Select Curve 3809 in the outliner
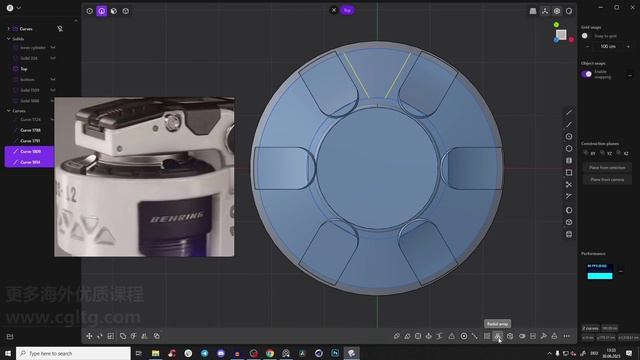 [x=30, y=151]
